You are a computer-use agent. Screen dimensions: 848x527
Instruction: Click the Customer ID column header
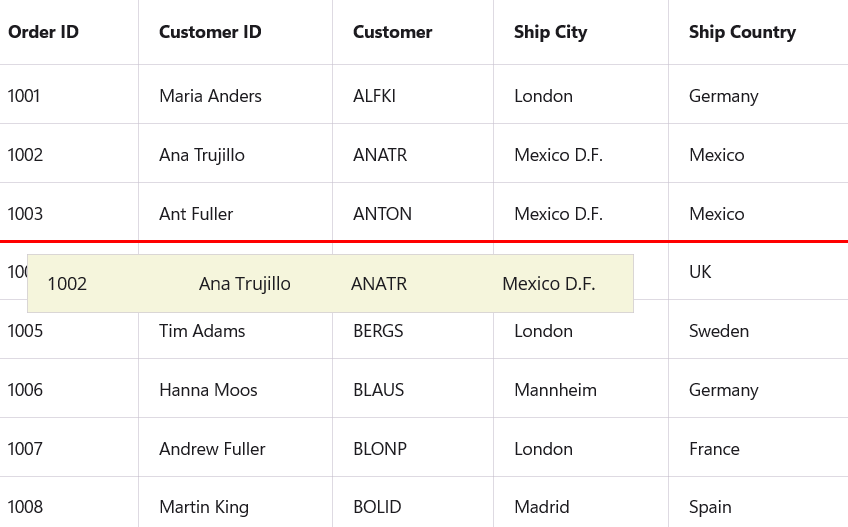210,32
